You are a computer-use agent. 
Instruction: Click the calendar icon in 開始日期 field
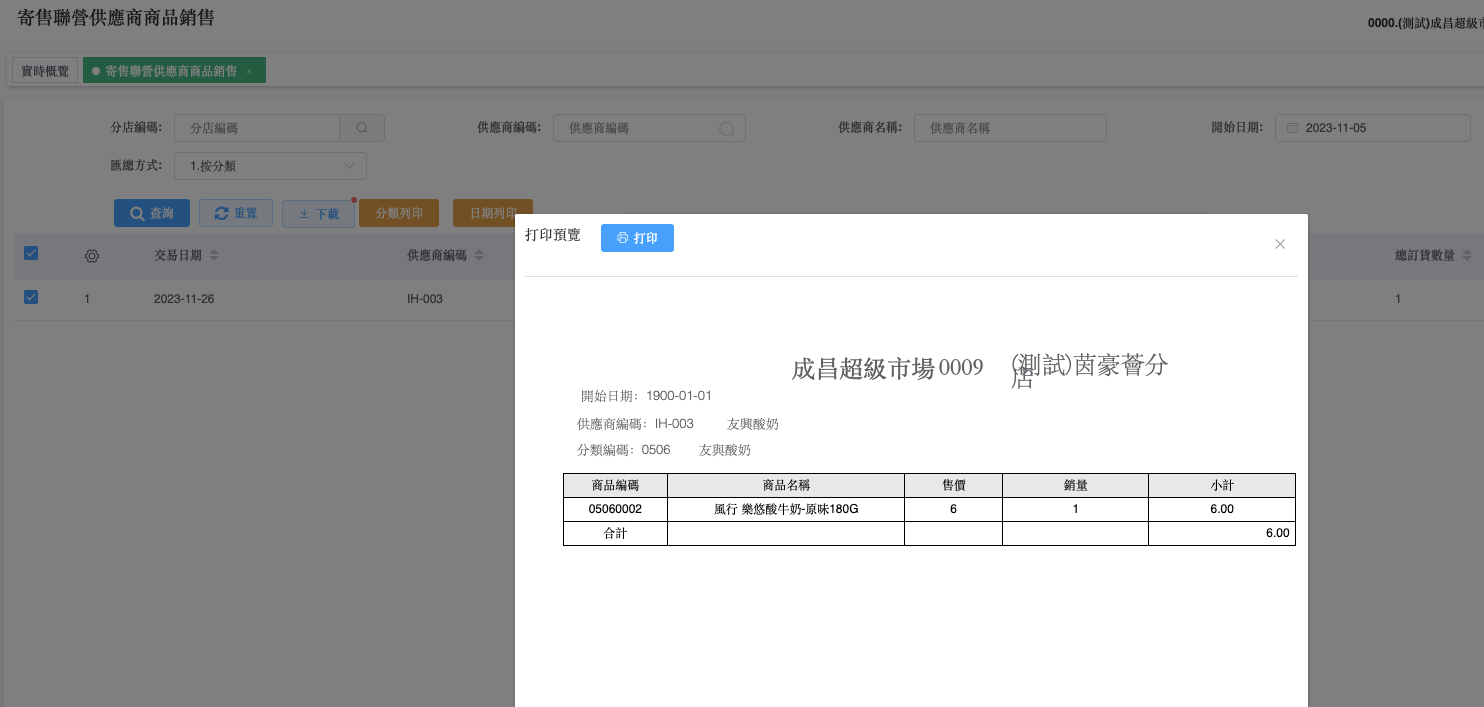click(x=1292, y=128)
